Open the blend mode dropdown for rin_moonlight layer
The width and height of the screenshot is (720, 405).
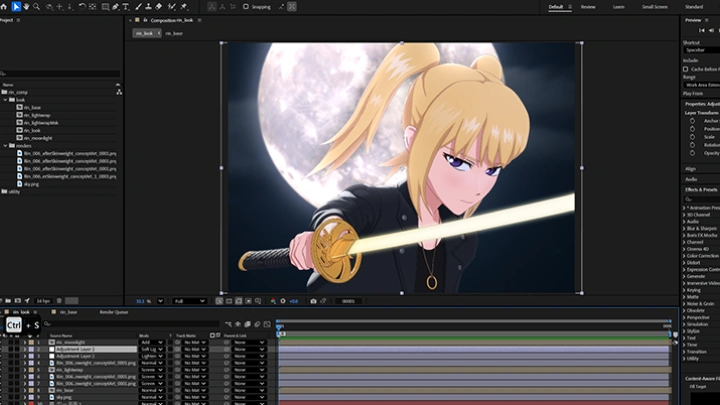tap(152, 342)
